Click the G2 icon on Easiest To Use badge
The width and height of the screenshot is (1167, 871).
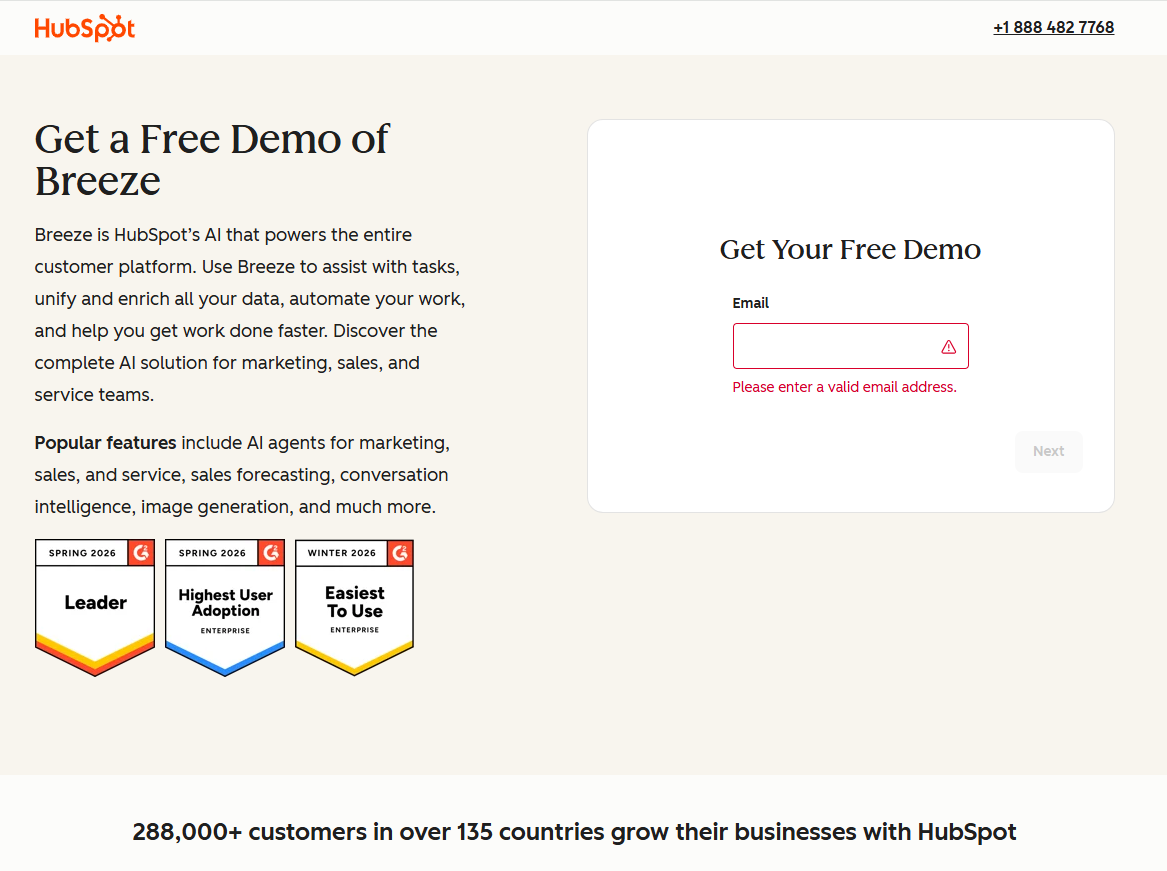tap(400, 553)
